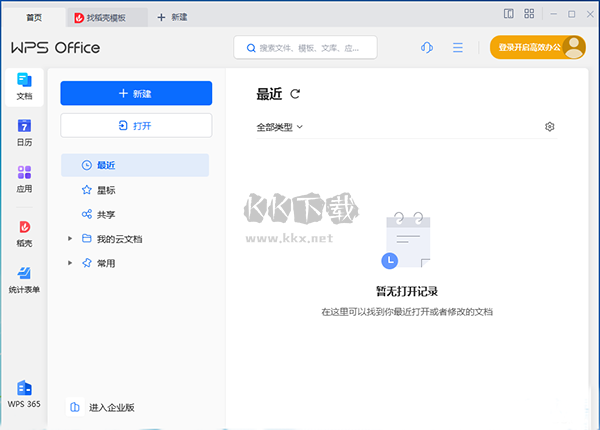Open the WPS 365 sidebar icon
The image size is (600, 430).
[24, 394]
